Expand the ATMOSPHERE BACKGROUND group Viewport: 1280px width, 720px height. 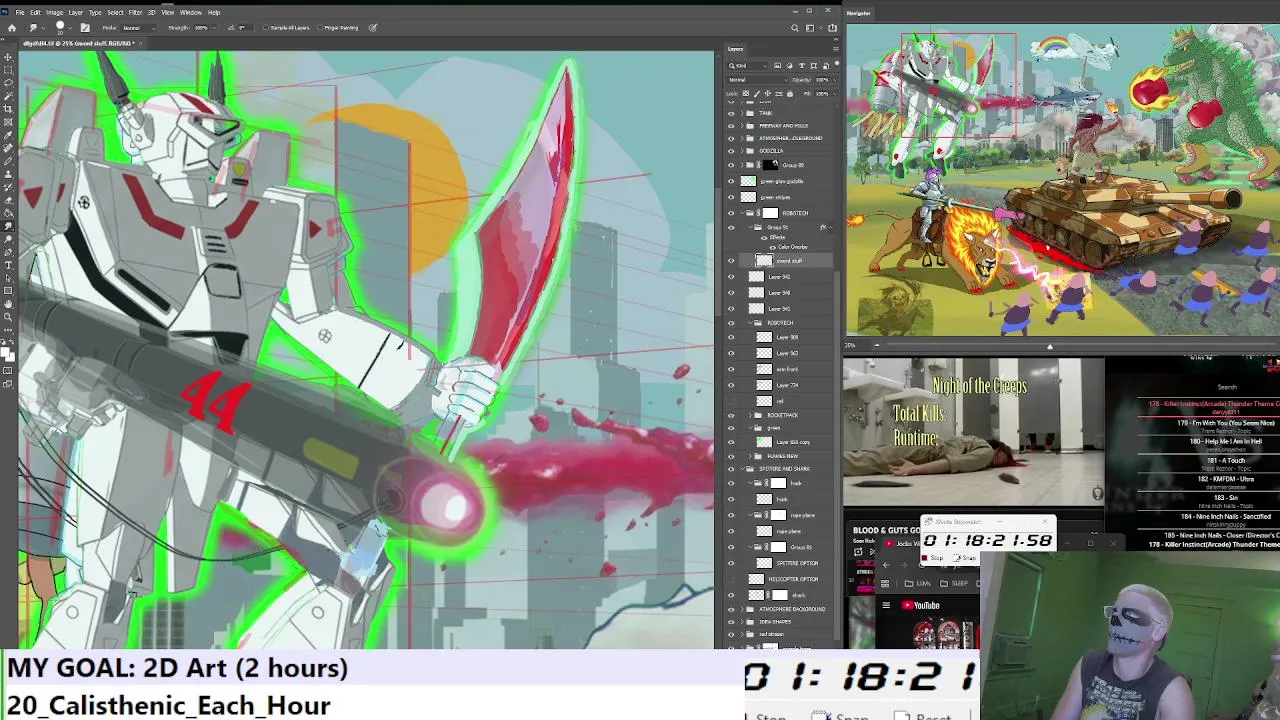click(x=742, y=609)
